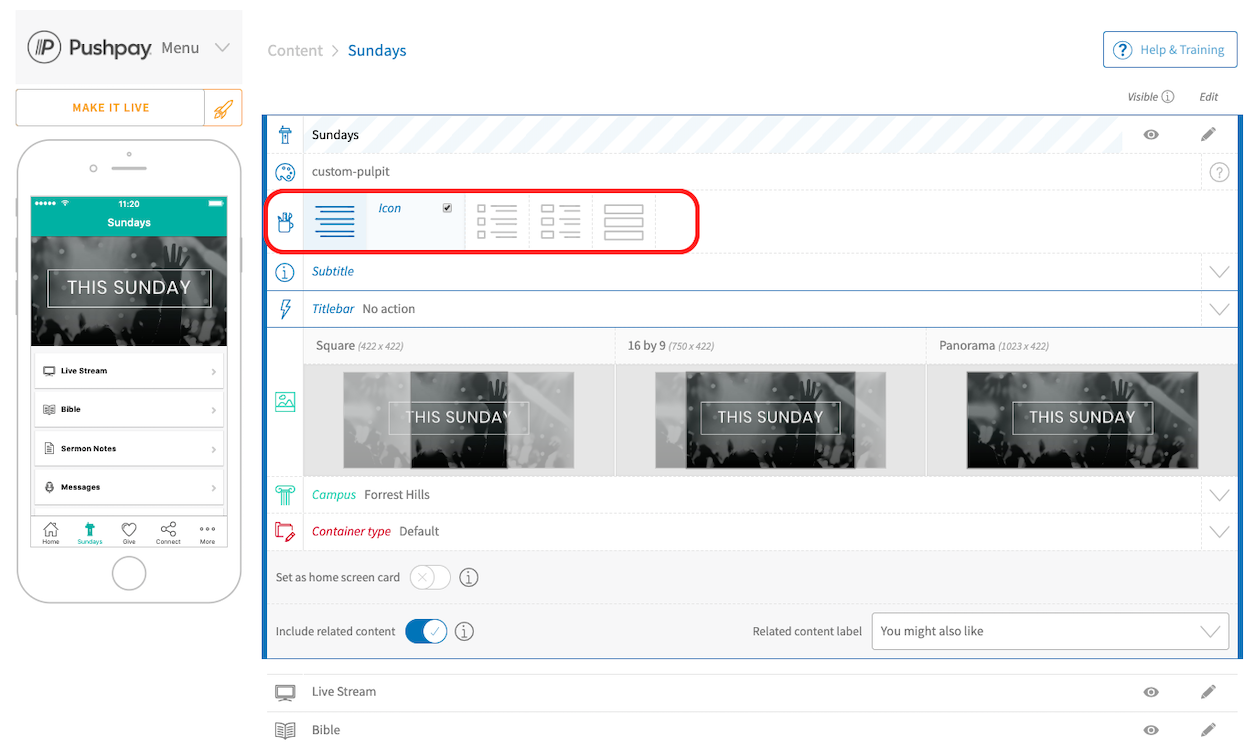Select the stacked bars layout option
Viewport: 1255px width, 748px height.
point(623,221)
